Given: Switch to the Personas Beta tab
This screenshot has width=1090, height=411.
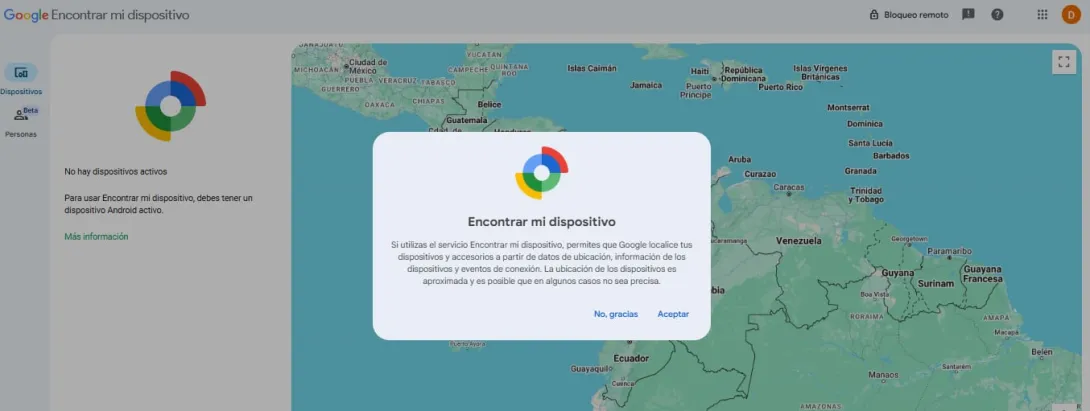Looking at the screenshot, I should click(x=21, y=122).
